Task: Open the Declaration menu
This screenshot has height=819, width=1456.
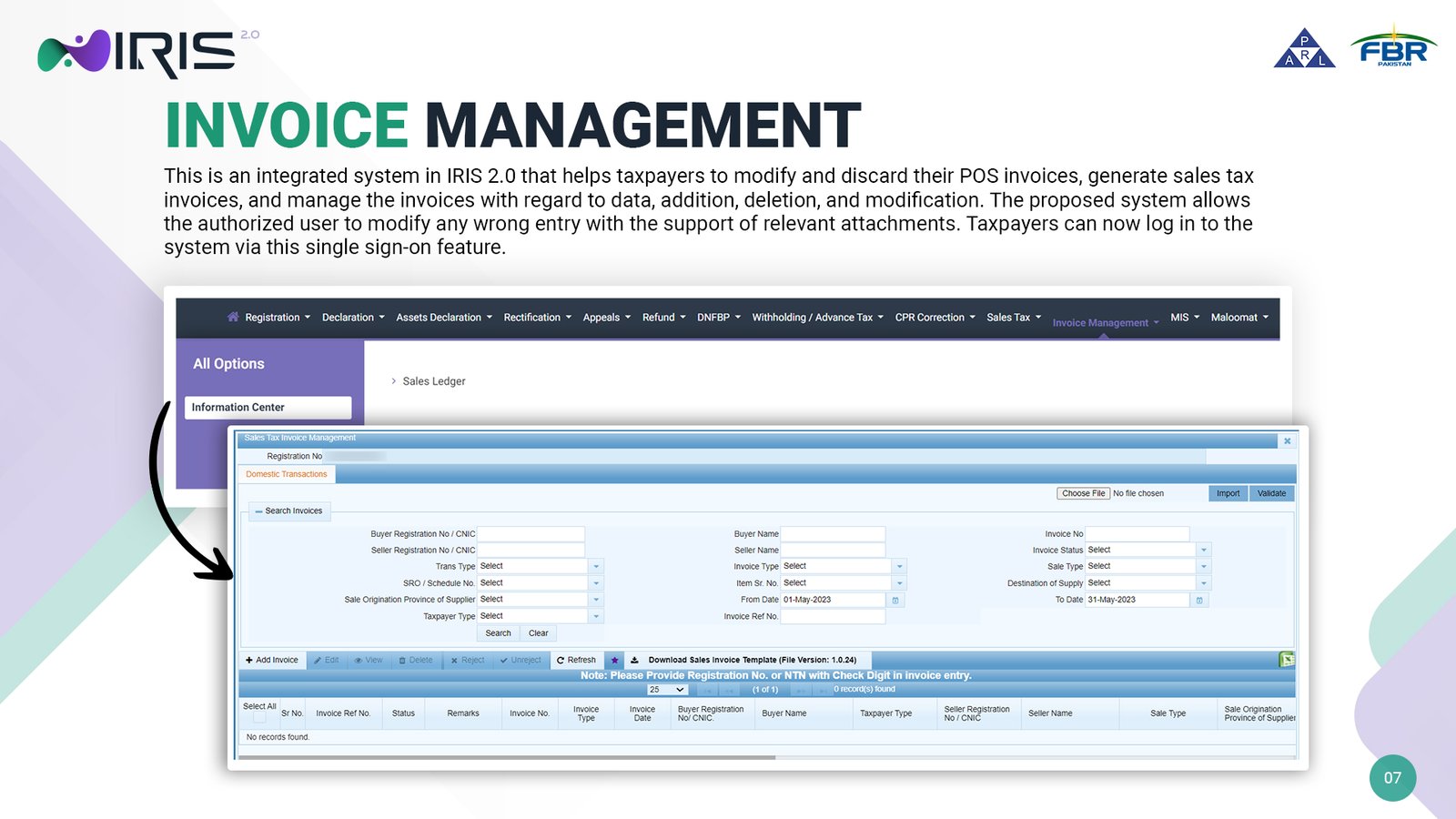Action: (353, 318)
